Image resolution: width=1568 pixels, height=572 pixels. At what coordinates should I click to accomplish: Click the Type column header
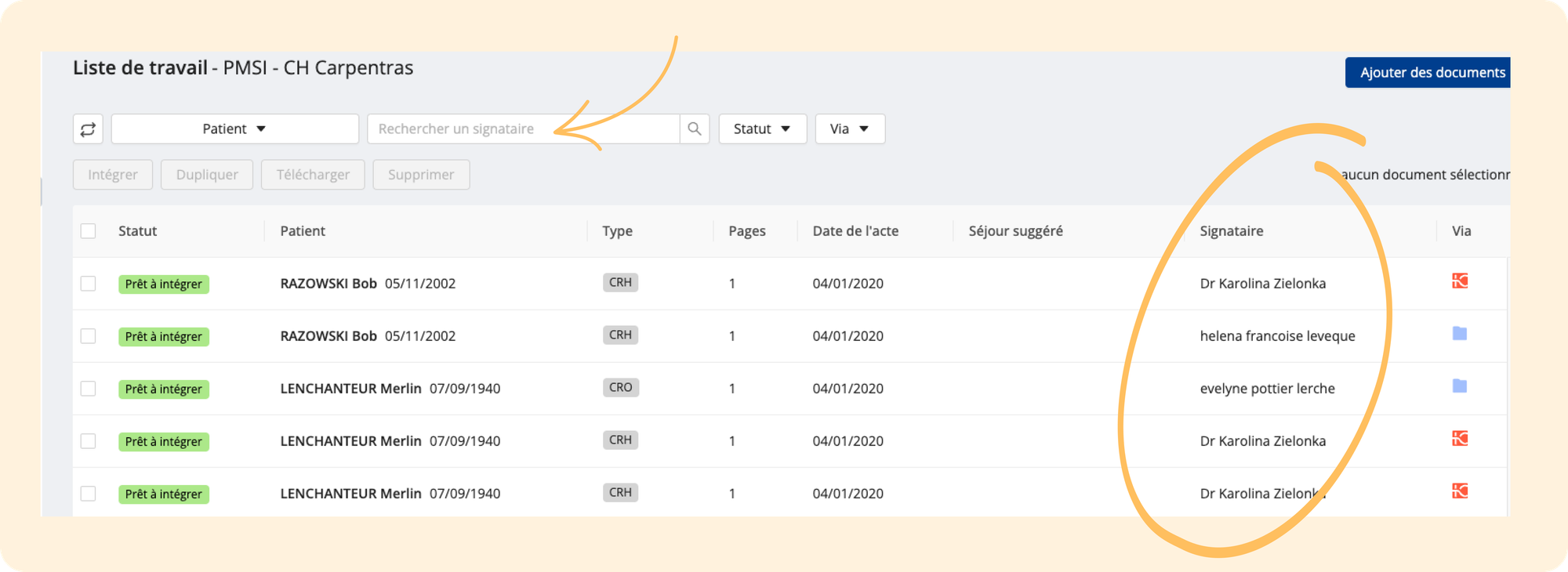tap(617, 231)
